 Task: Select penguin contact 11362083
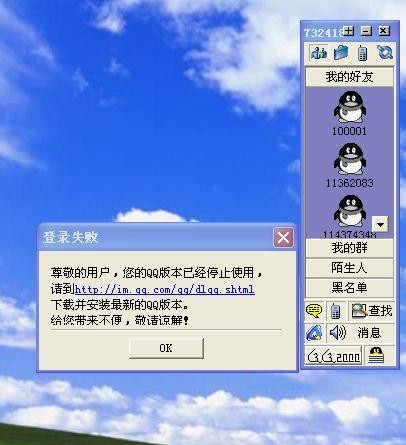pyautogui.click(x=350, y=165)
